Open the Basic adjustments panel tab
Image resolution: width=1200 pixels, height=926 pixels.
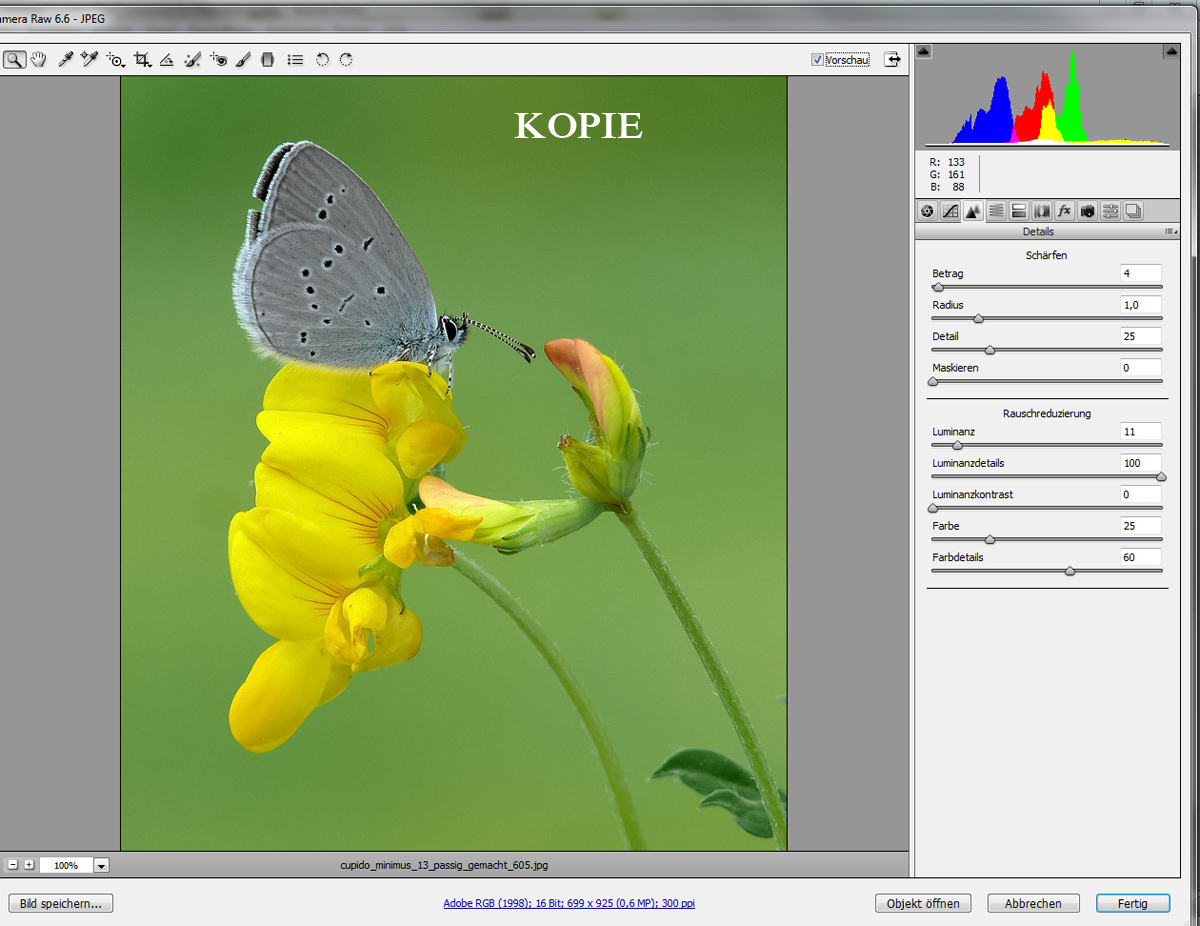tap(927, 211)
